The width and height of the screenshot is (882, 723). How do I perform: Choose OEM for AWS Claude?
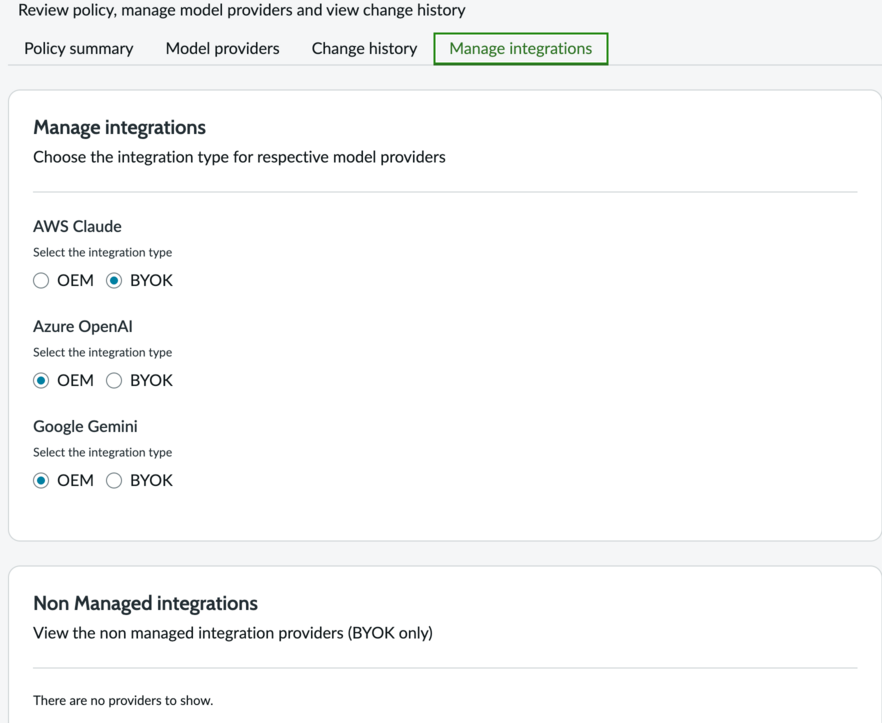41,280
